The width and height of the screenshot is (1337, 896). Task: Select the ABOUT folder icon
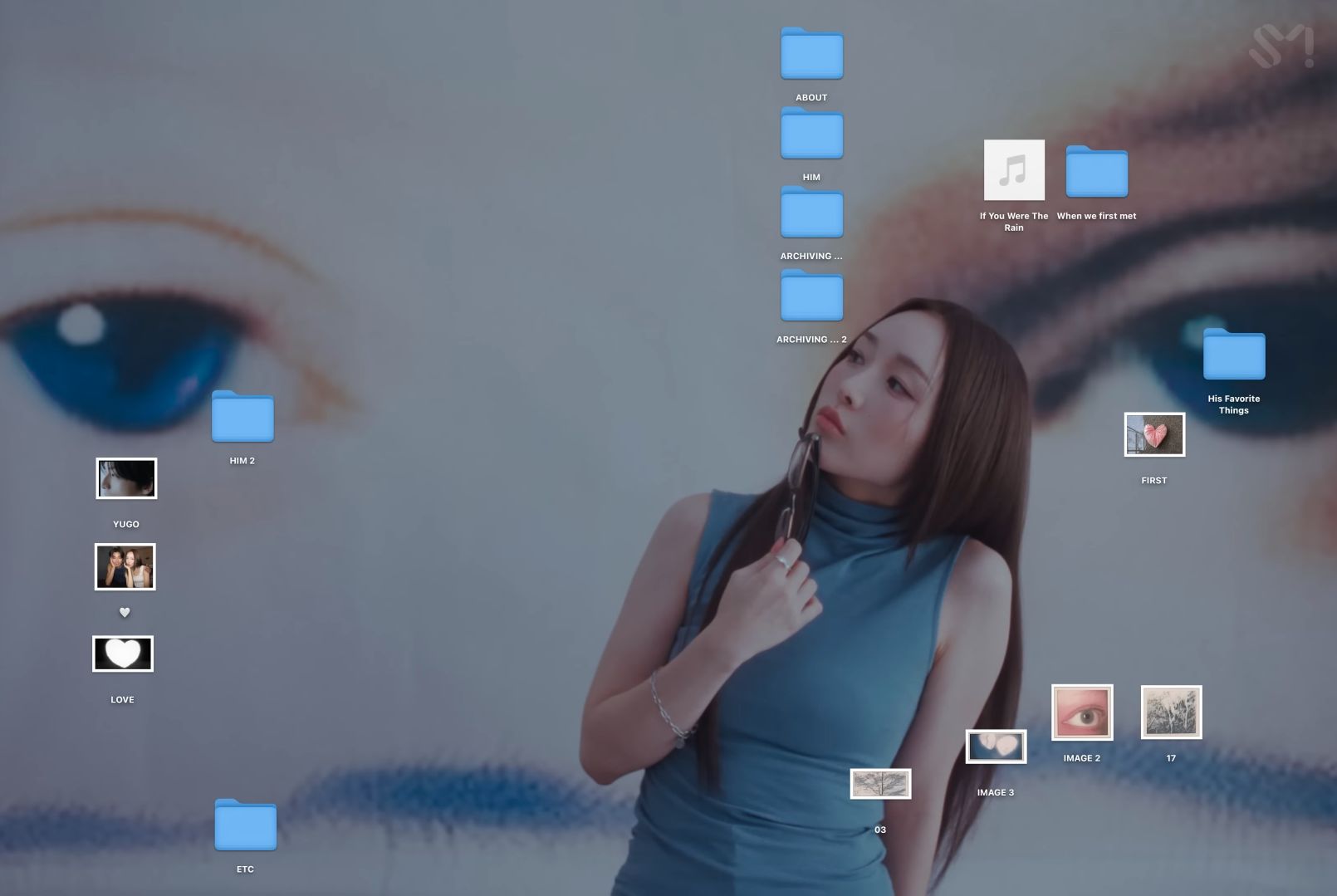pos(811,55)
